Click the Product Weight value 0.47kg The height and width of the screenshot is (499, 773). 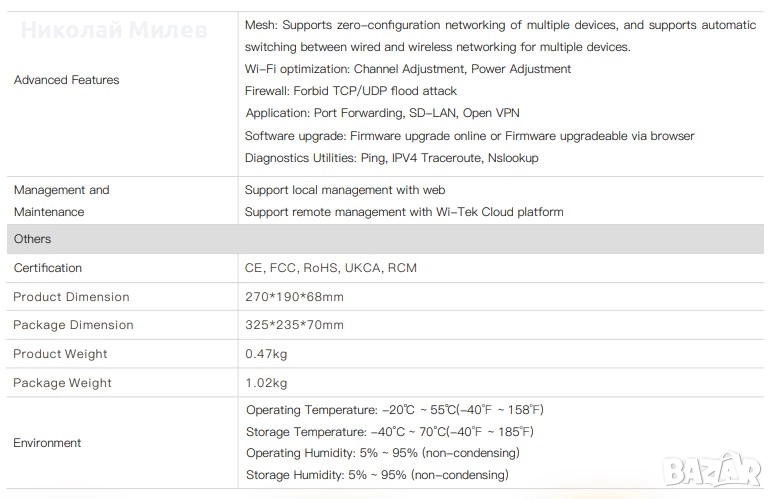pyautogui.click(x=266, y=354)
